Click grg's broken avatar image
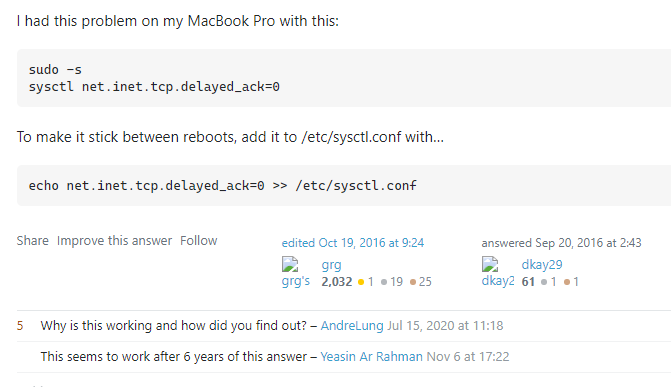671x387 pixels. (x=296, y=273)
